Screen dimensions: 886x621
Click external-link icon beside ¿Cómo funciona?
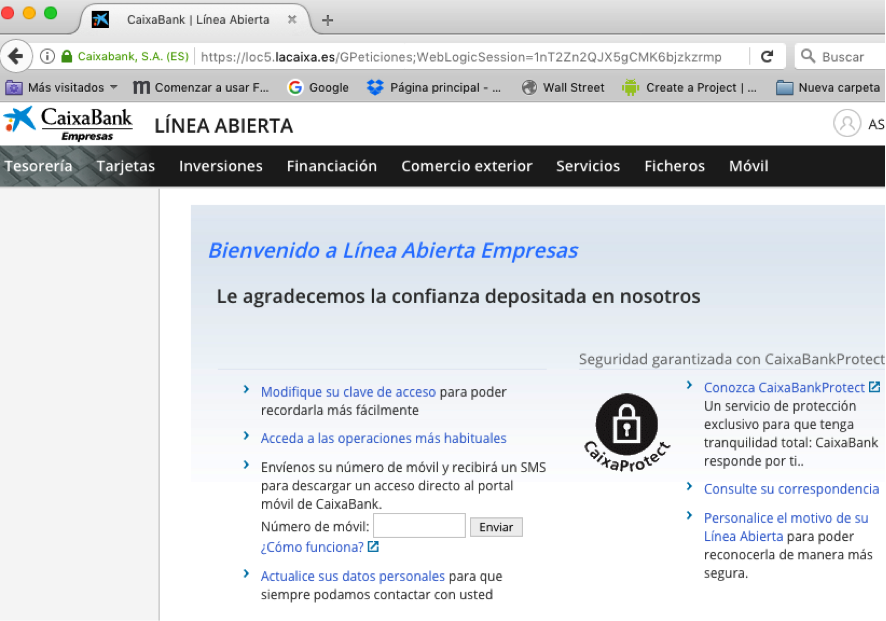pos(373,546)
